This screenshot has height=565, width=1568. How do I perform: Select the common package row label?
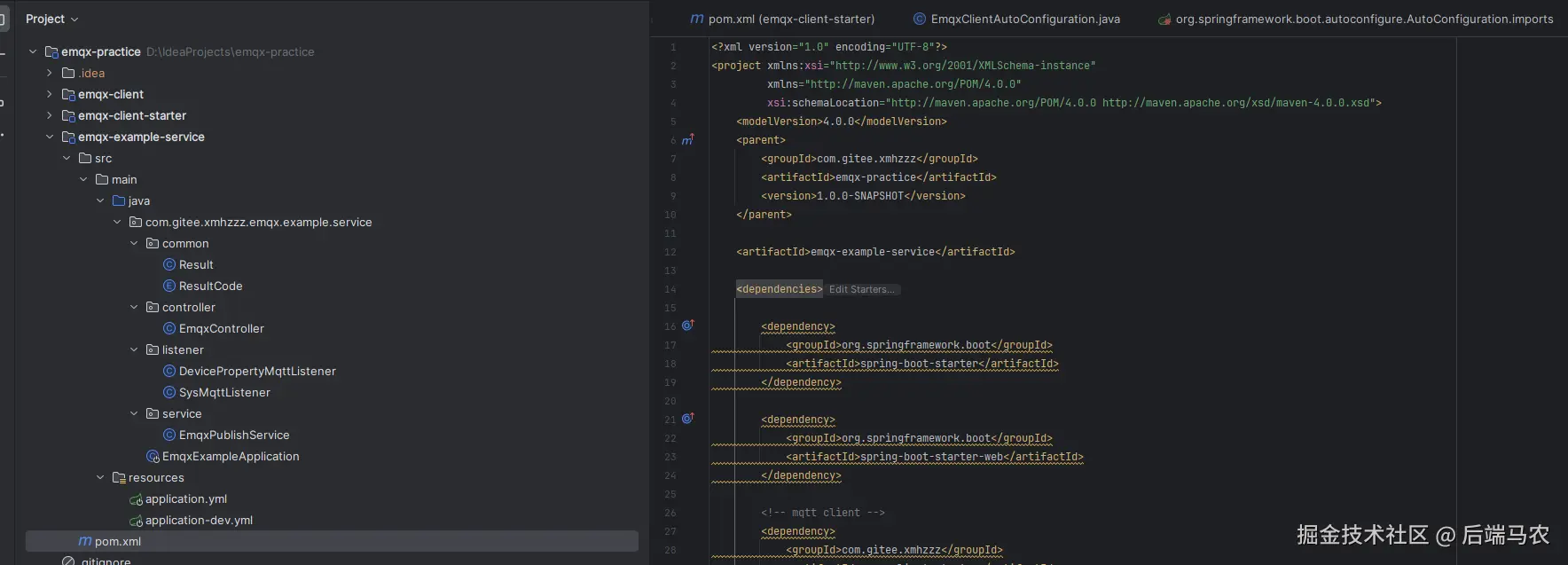tap(185, 243)
